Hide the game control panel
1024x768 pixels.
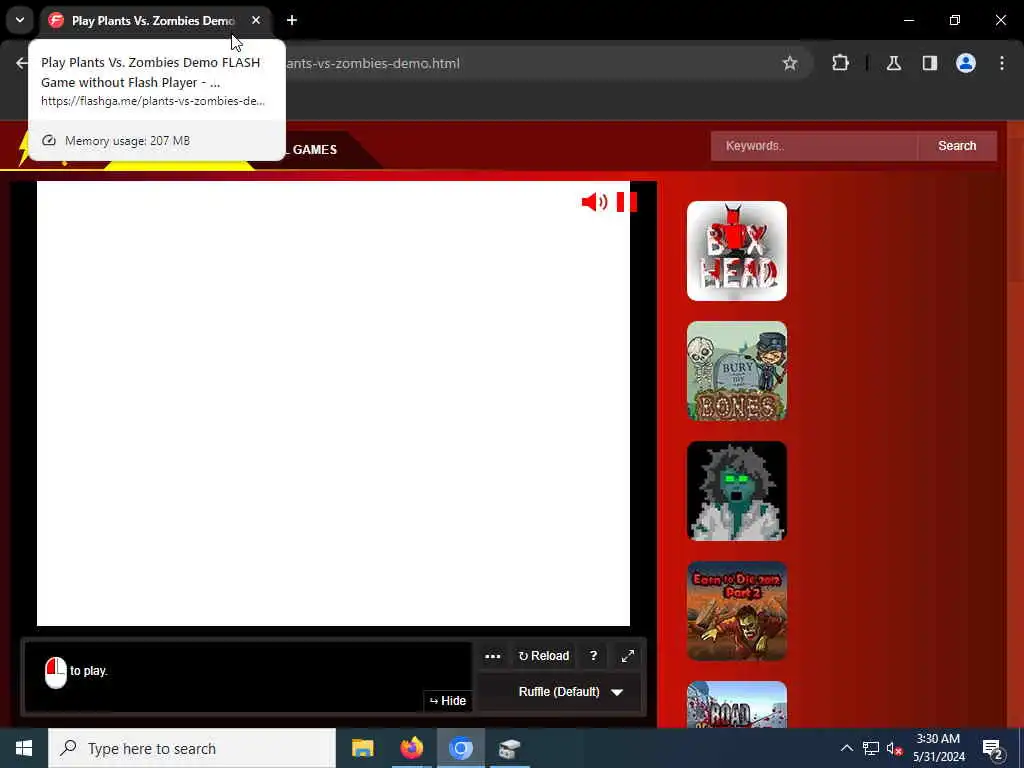tap(448, 701)
